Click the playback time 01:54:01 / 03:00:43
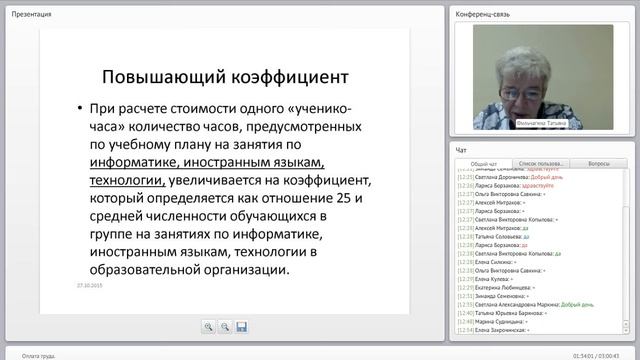 [x=596, y=356]
